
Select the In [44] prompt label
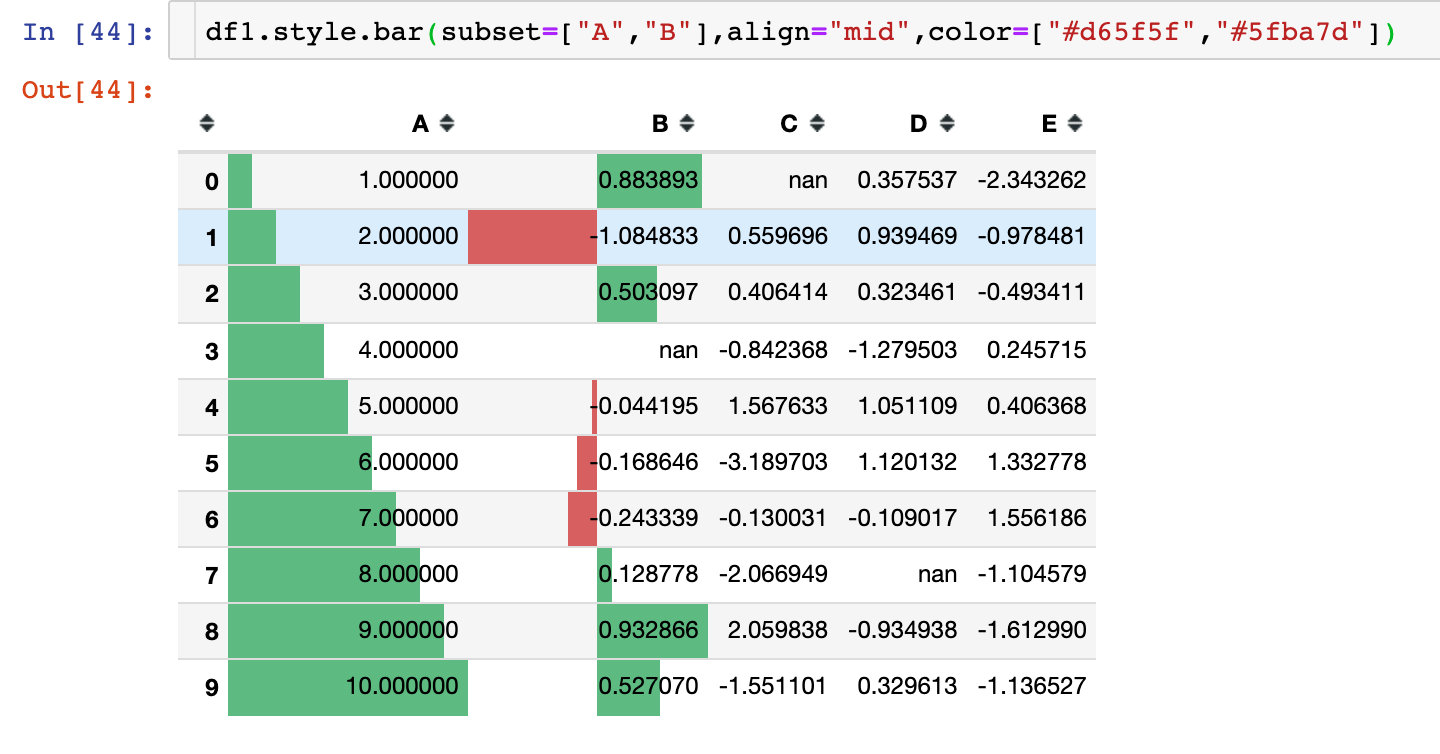coord(88,33)
